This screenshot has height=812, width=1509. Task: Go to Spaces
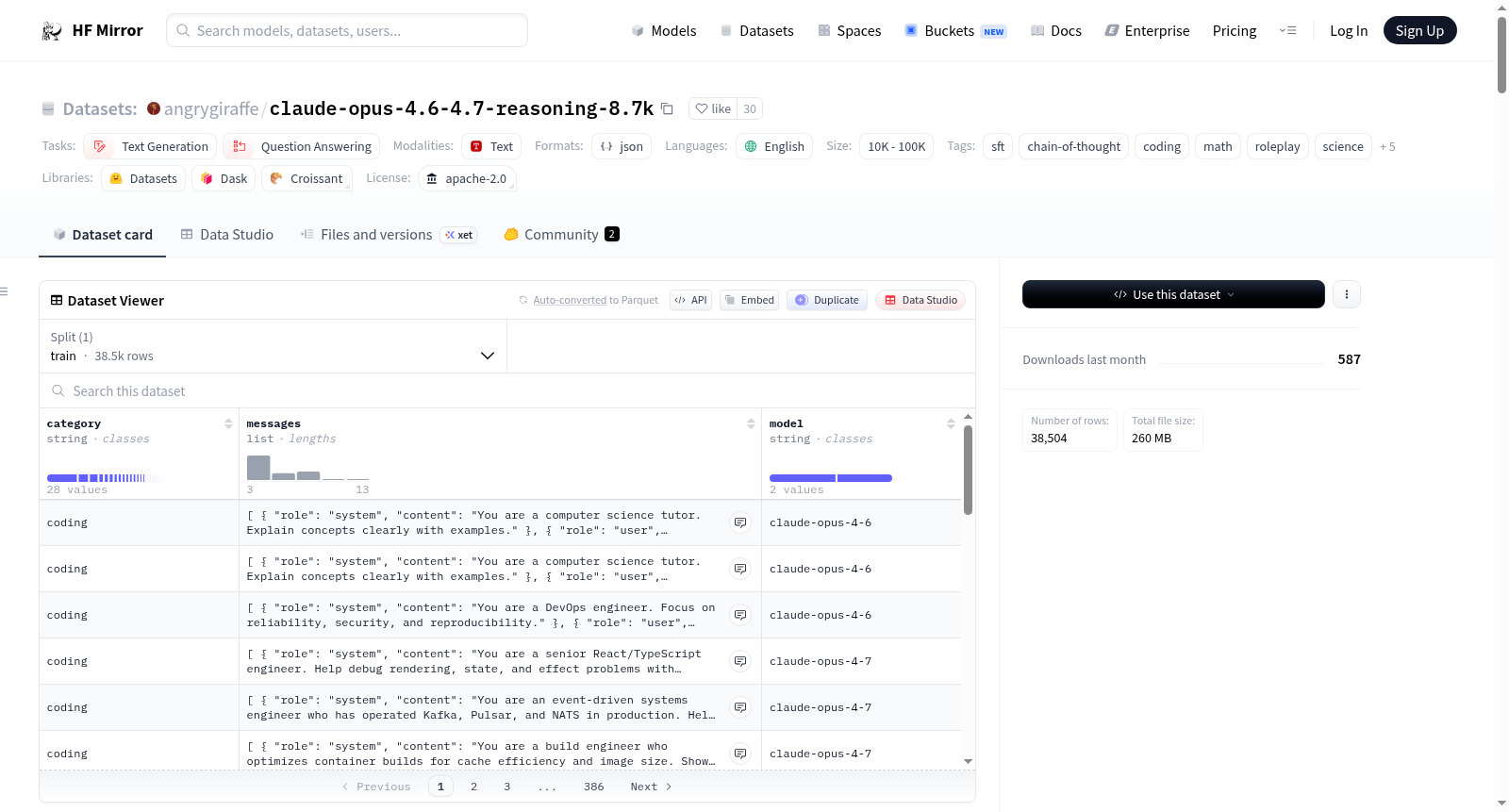click(x=850, y=31)
